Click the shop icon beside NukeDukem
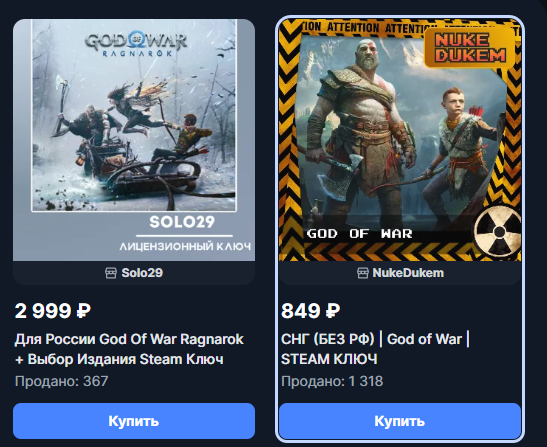547x447 pixels. pos(363,273)
